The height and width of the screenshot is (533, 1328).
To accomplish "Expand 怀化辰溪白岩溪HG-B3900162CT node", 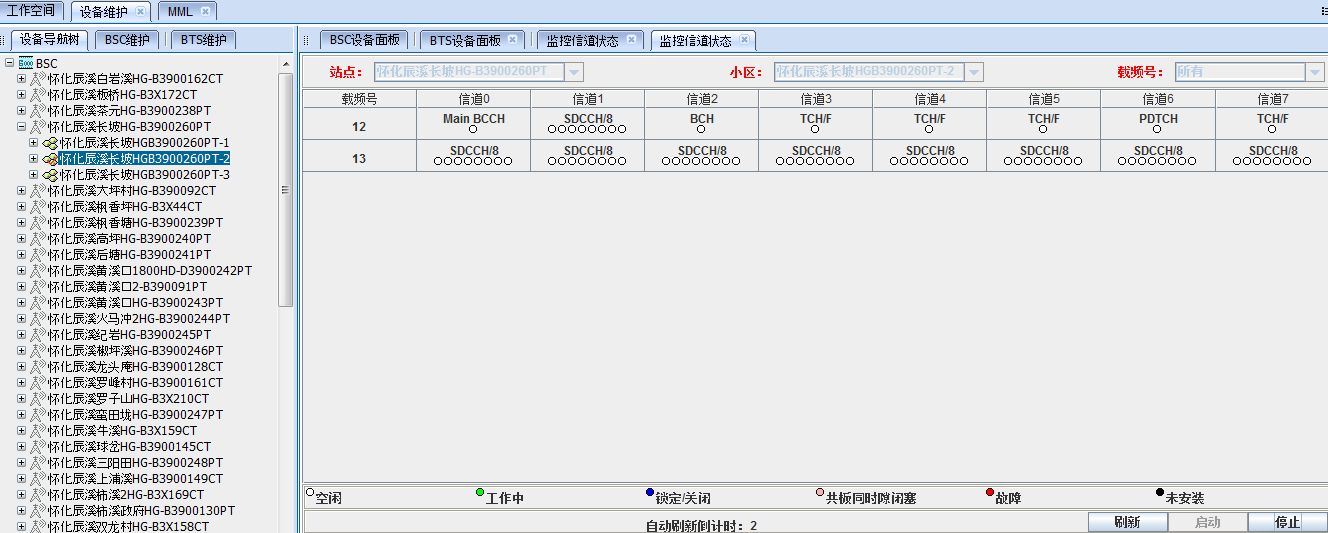I will pyautogui.click(x=21, y=79).
